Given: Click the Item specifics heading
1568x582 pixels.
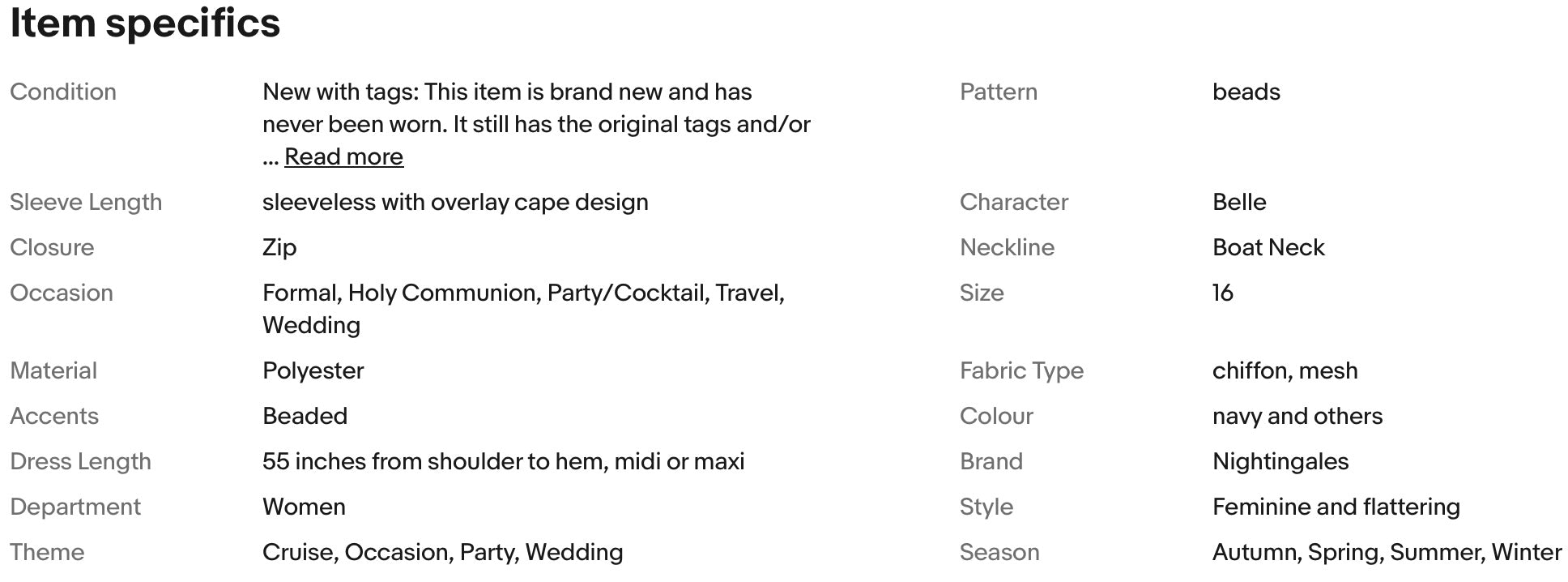Looking at the screenshot, I should pos(145,23).
